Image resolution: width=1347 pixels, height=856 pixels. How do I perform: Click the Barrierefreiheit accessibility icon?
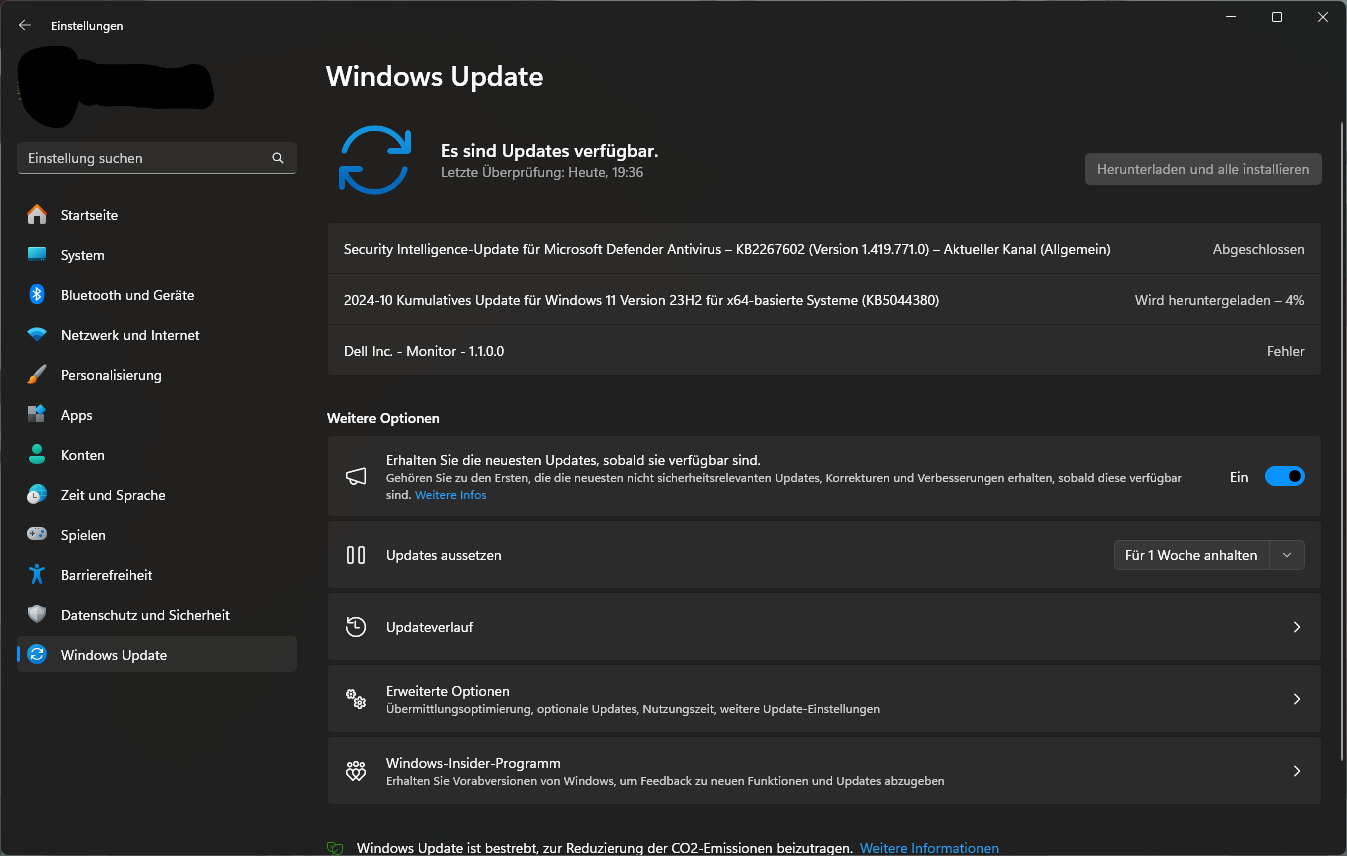tap(37, 575)
